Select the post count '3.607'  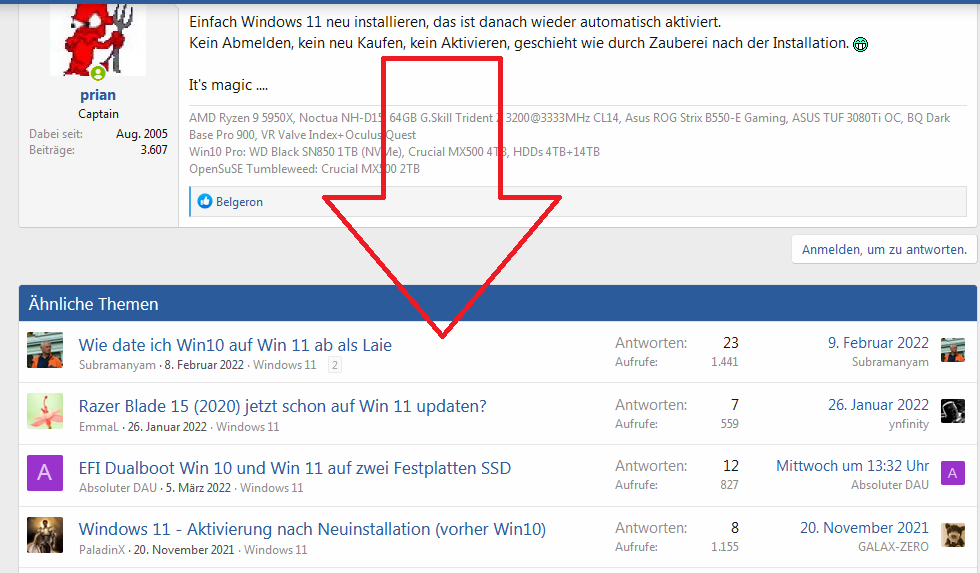coord(154,150)
